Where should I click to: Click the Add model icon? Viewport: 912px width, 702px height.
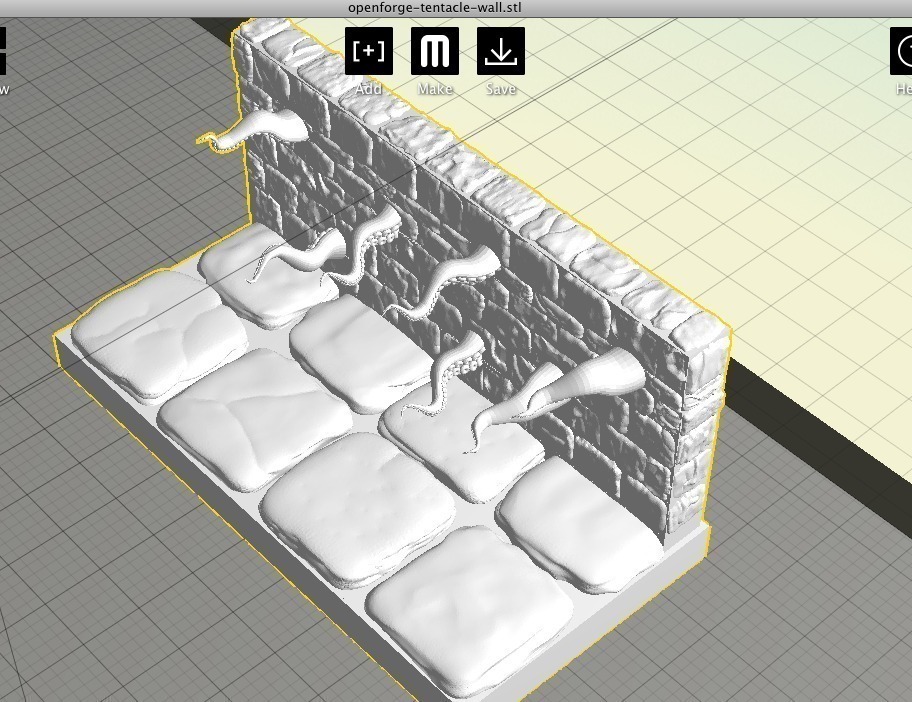[369, 51]
